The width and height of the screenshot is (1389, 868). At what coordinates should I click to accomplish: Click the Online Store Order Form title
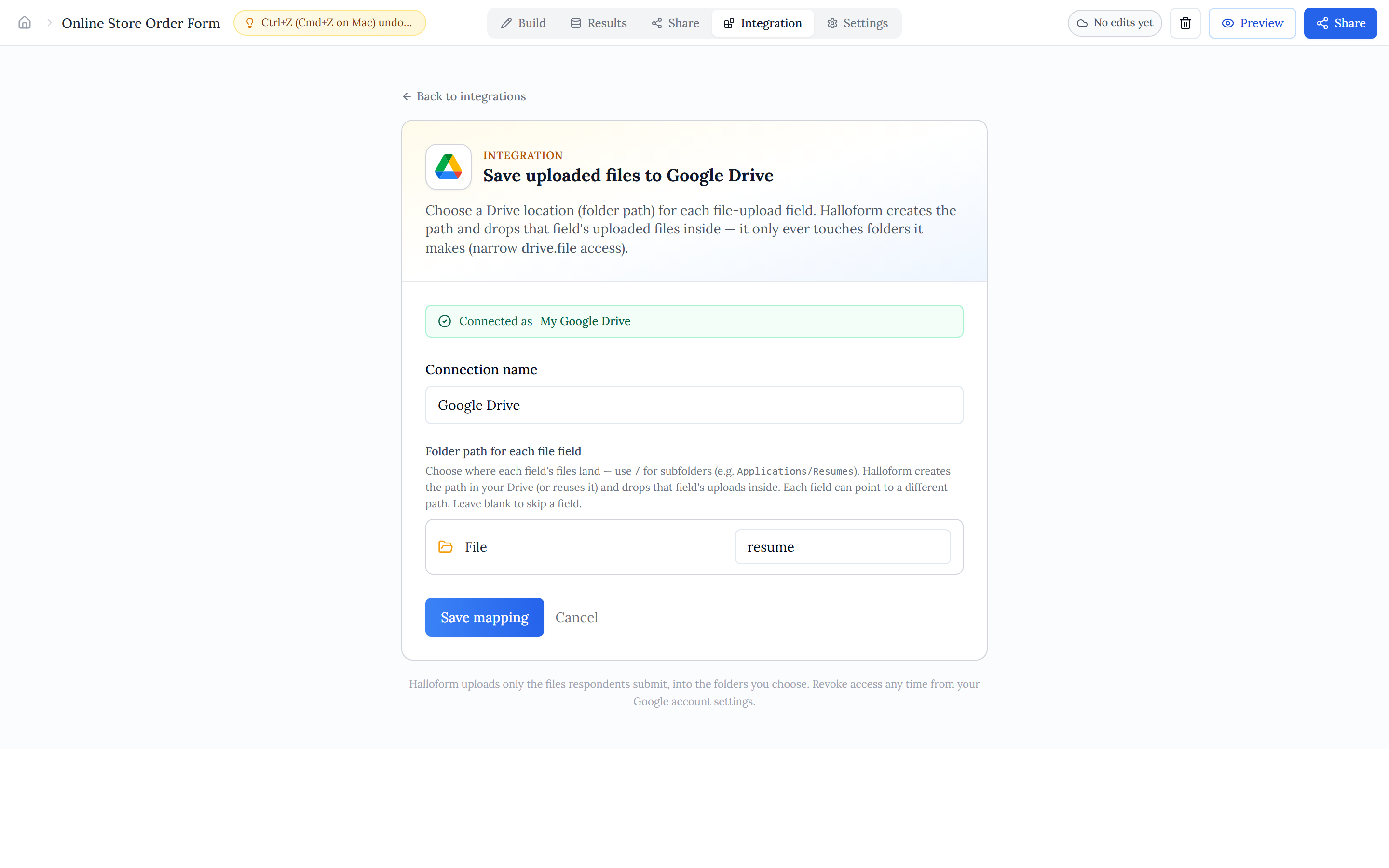click(141, 23)
